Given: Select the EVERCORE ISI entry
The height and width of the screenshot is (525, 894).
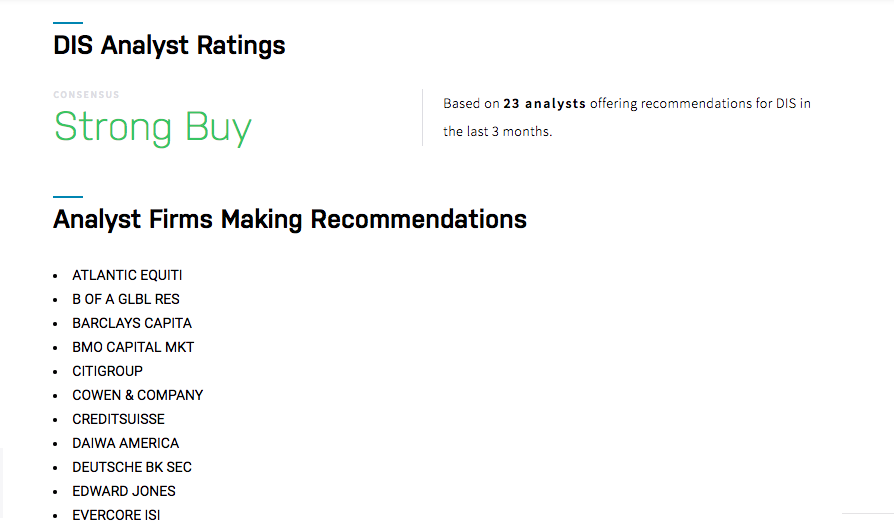Looking at the screenshot, I should [x=116, y=515].
